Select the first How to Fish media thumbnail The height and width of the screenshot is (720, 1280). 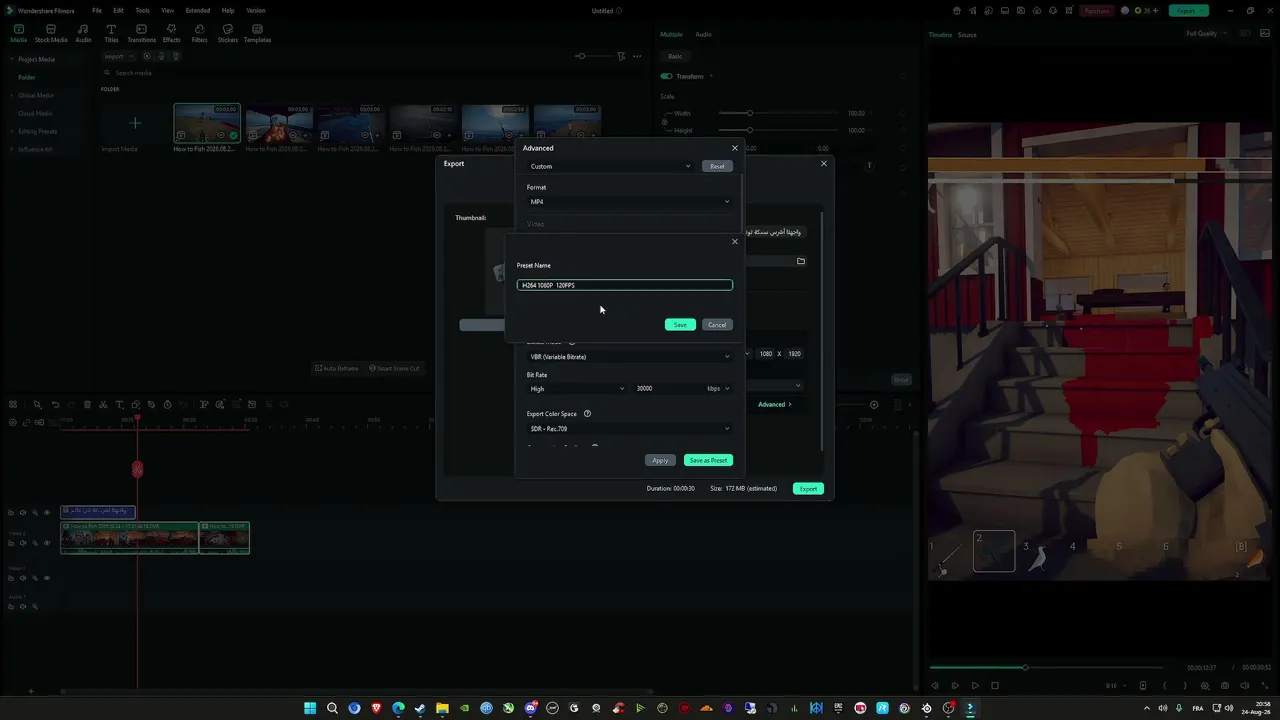tap(207, 124)
